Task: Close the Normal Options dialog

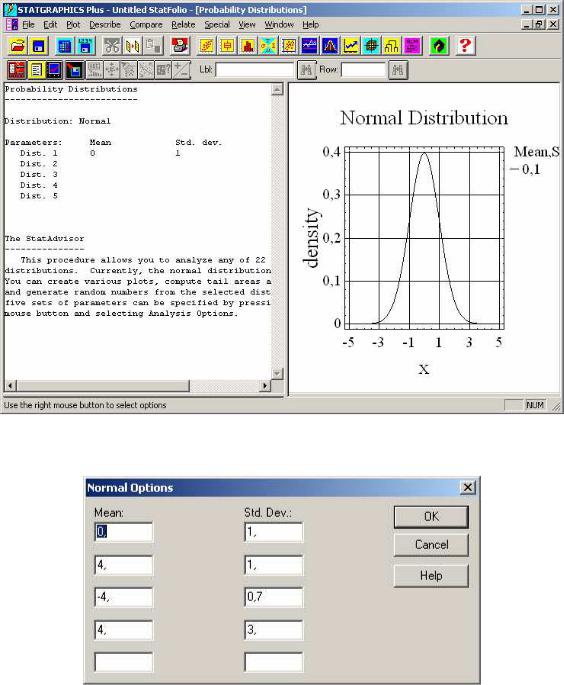Action: (x=467, y=487)
